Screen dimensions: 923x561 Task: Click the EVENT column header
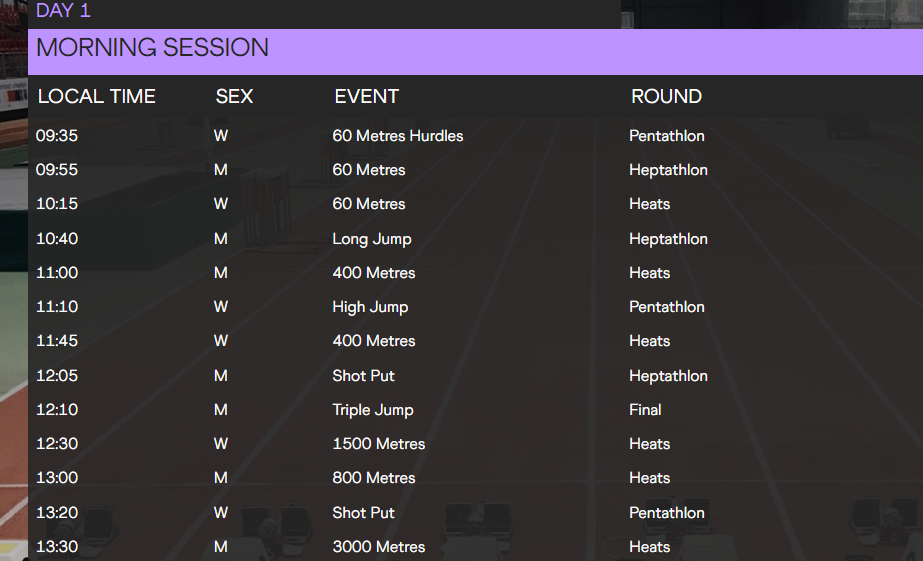(366, 97)
